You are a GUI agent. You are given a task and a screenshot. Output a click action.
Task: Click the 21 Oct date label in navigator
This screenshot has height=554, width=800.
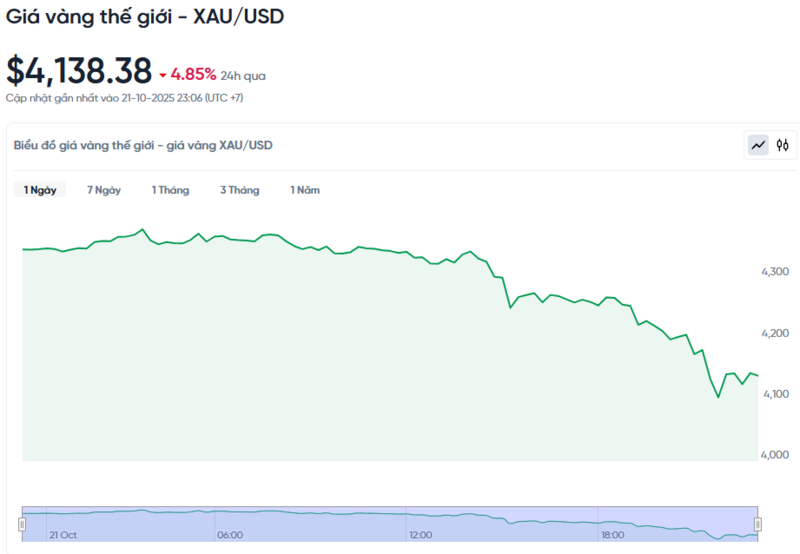point(63,535)
